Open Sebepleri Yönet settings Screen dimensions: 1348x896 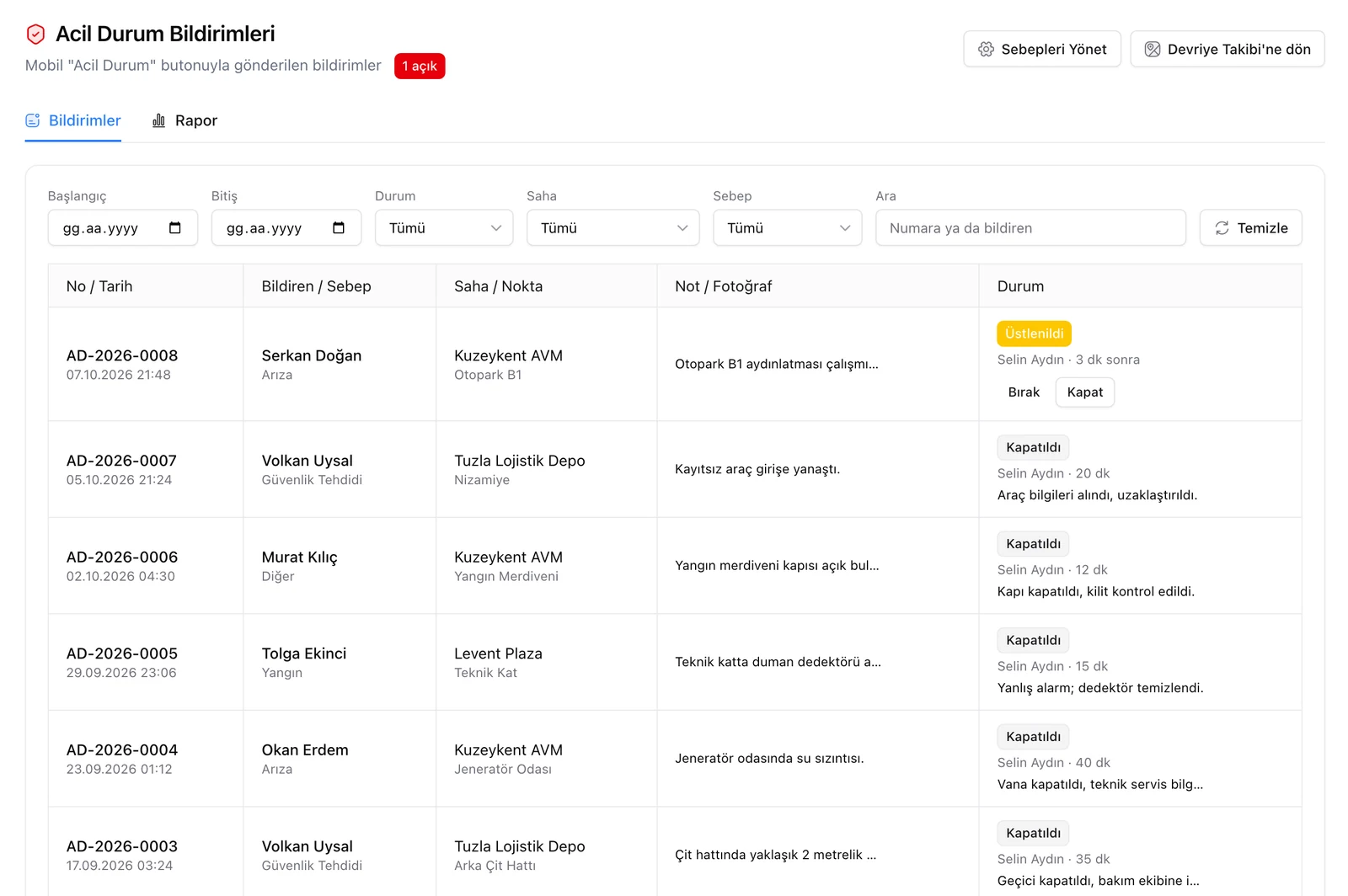tap(1042, 50)
